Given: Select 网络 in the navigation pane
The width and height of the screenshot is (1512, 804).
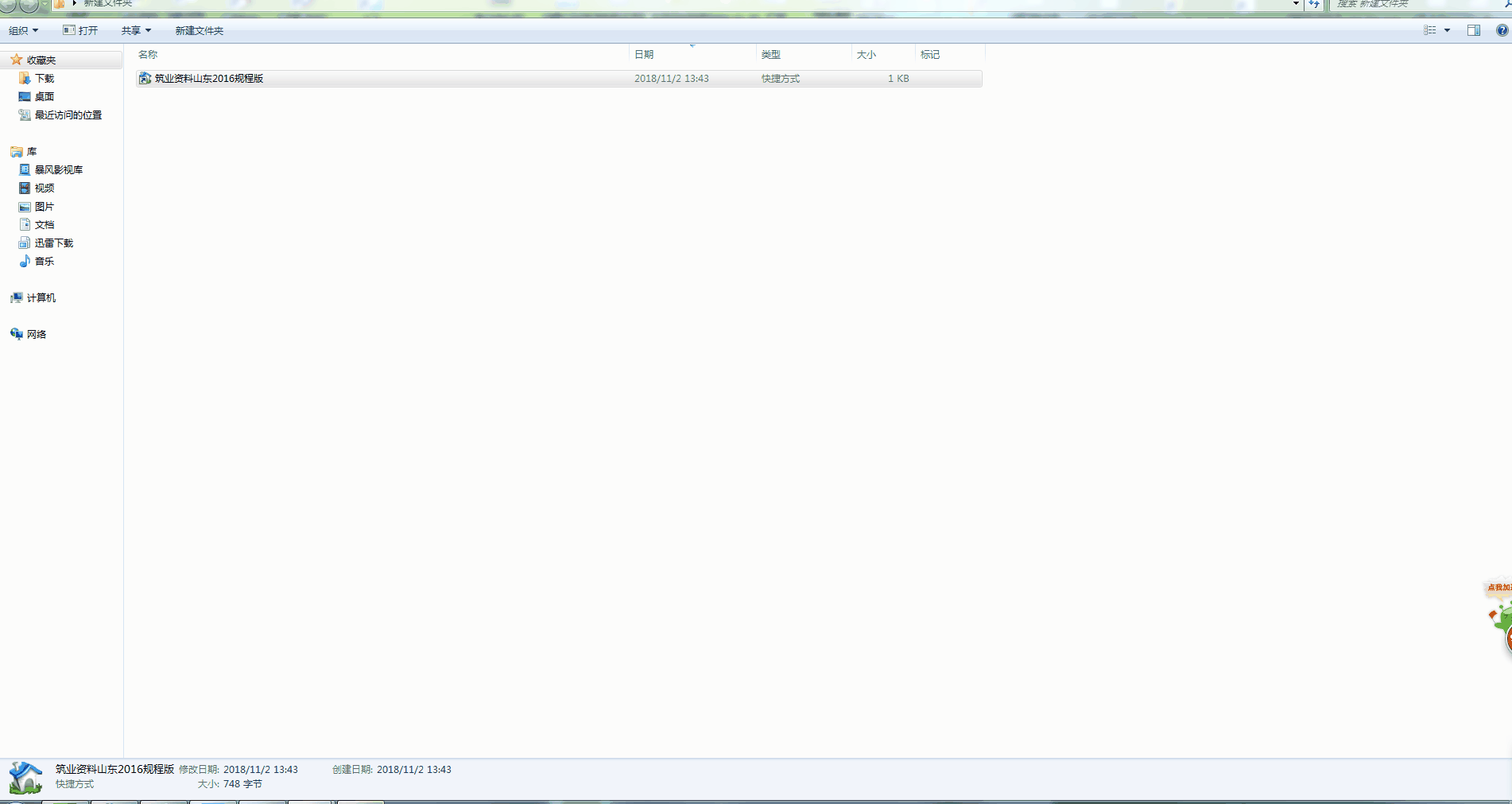Looking at the screenshot, I should (x=36, y=335).
